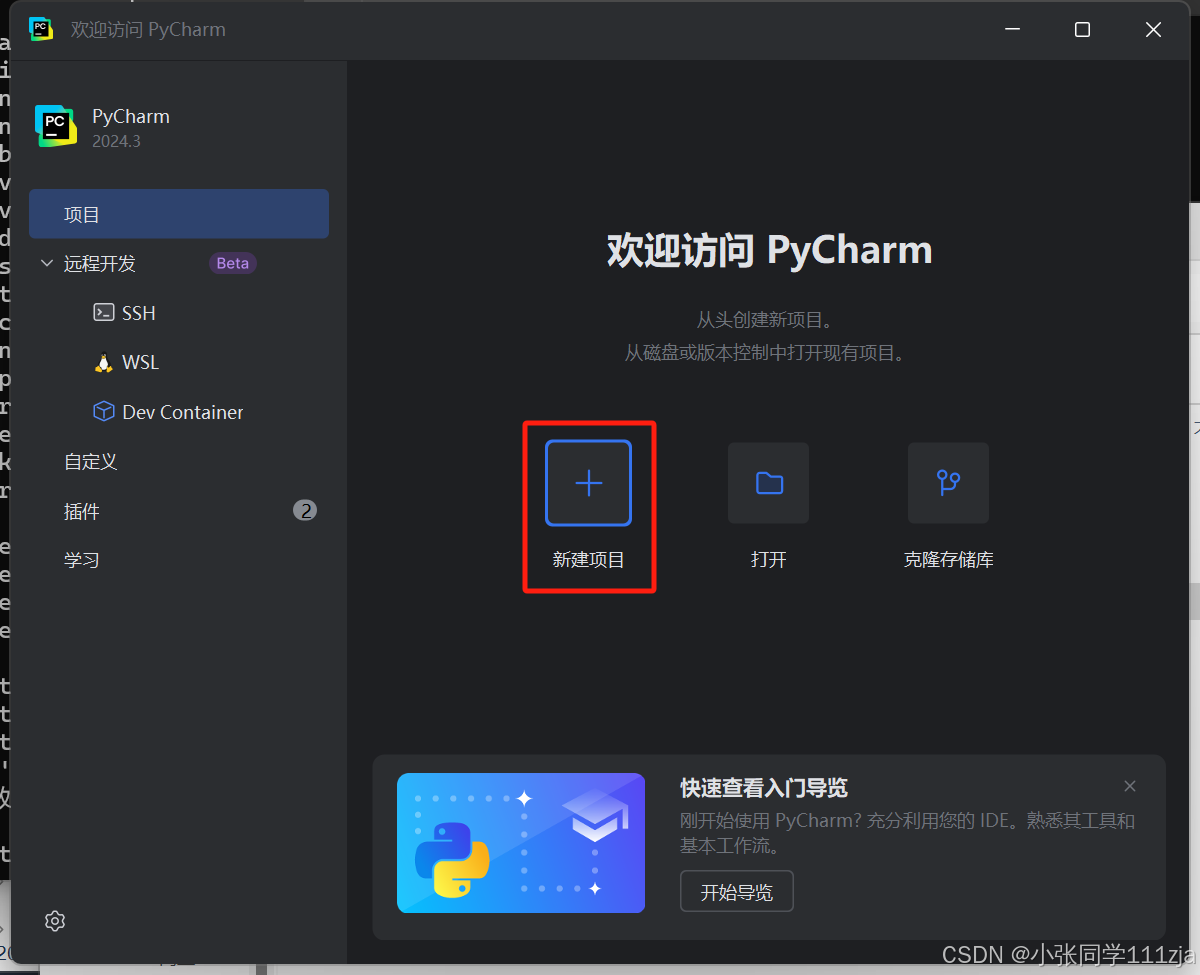Click the SSH terminal icon
This screenshot has width=1200, height=975.
coord(103,312)
